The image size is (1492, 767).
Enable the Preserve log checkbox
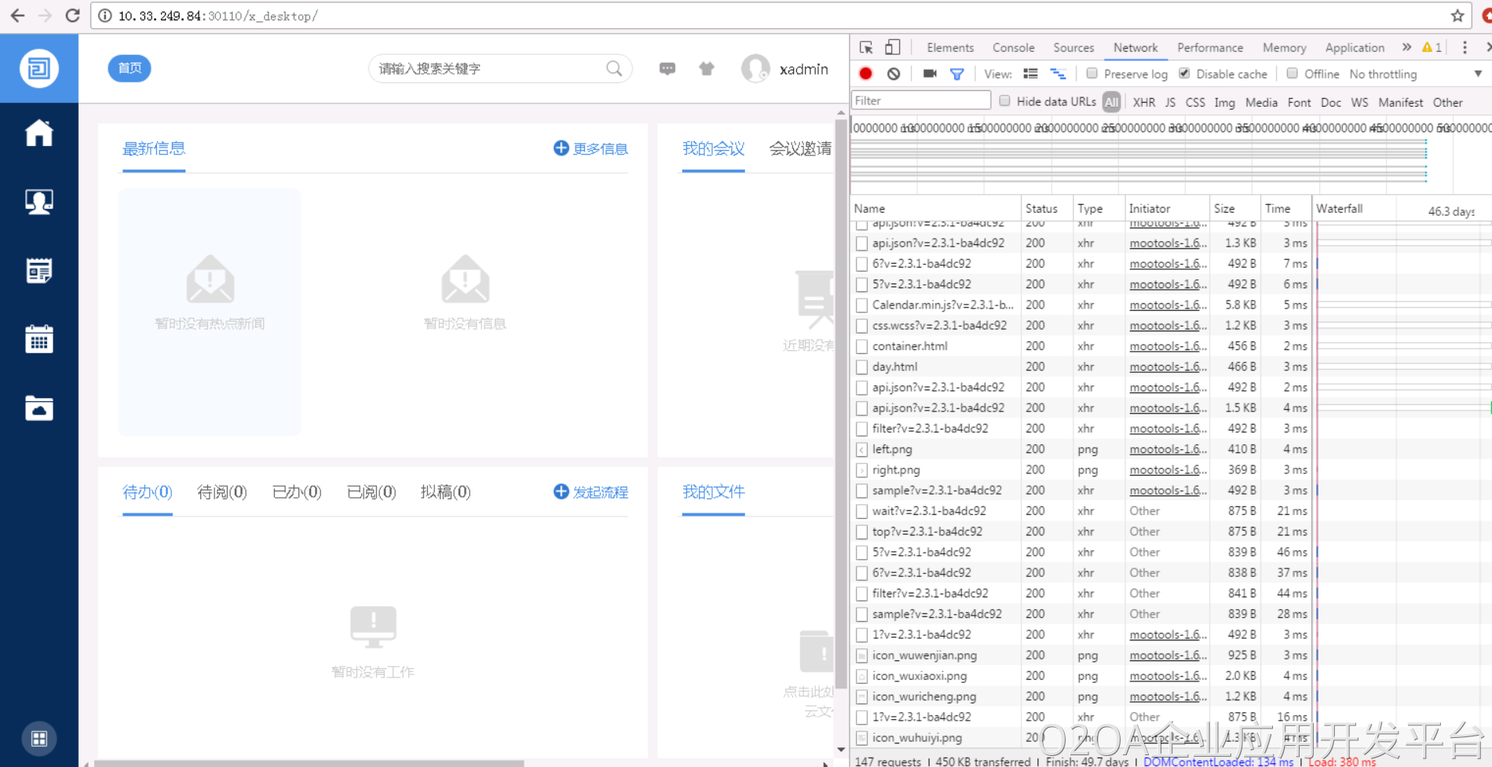[1092, 74]
